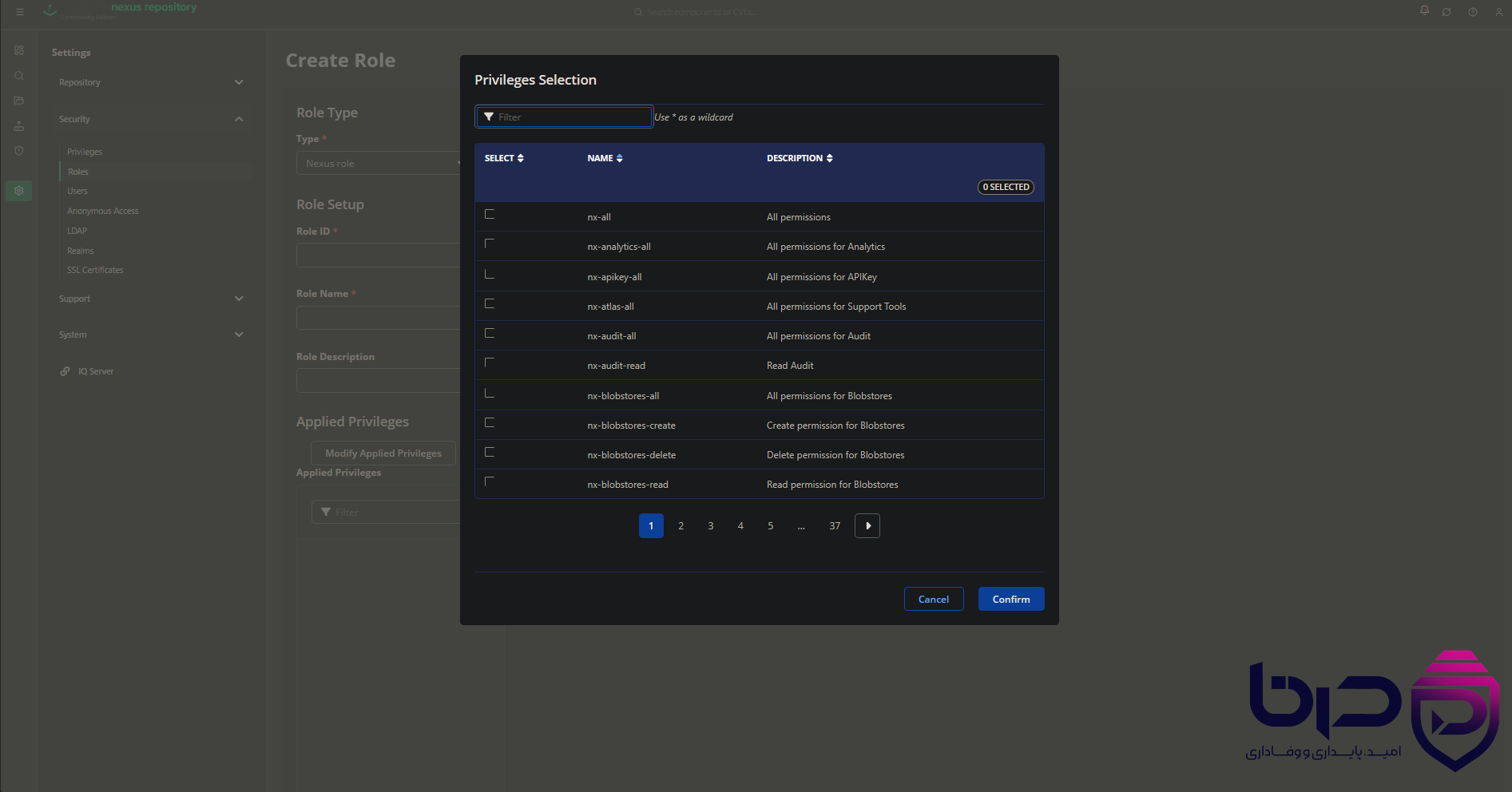Open the help question mark icon

[x=1473, y=12]
